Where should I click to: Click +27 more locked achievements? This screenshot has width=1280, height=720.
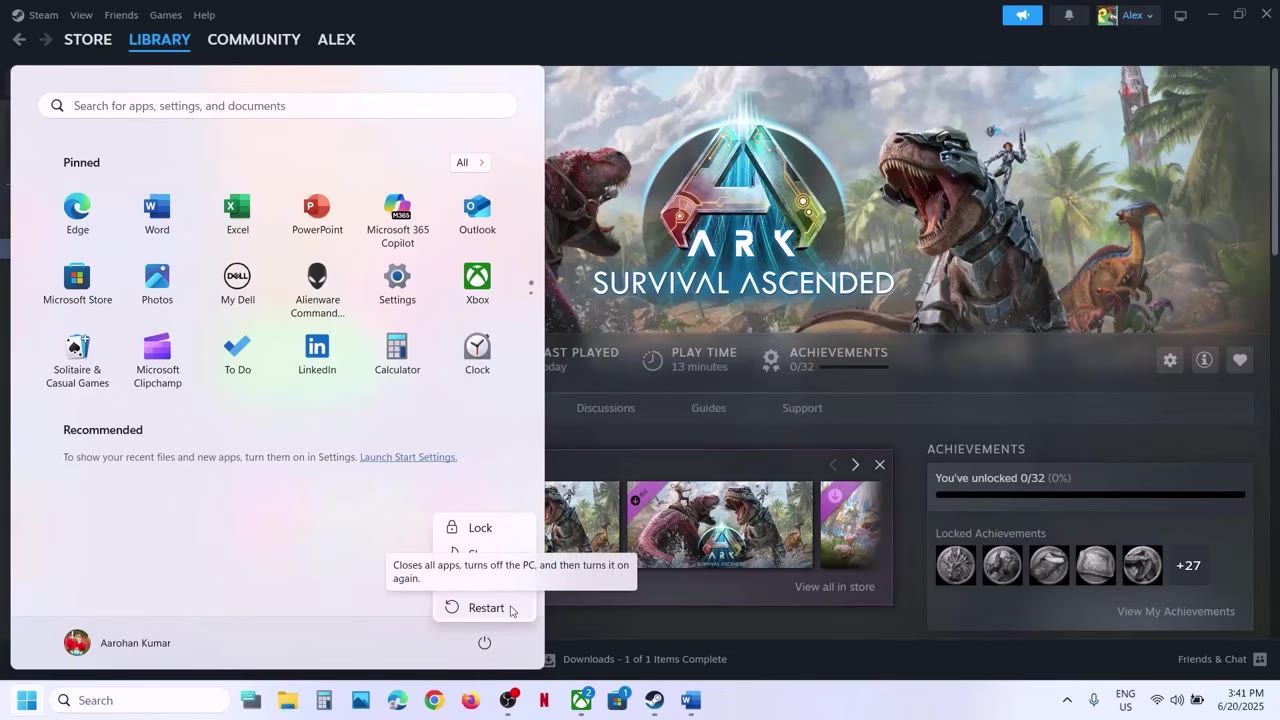click(x=1188, y=565)
